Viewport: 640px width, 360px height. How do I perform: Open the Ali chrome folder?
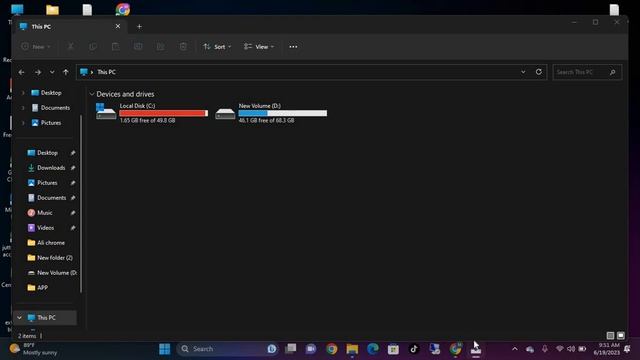tap(51, 243)
